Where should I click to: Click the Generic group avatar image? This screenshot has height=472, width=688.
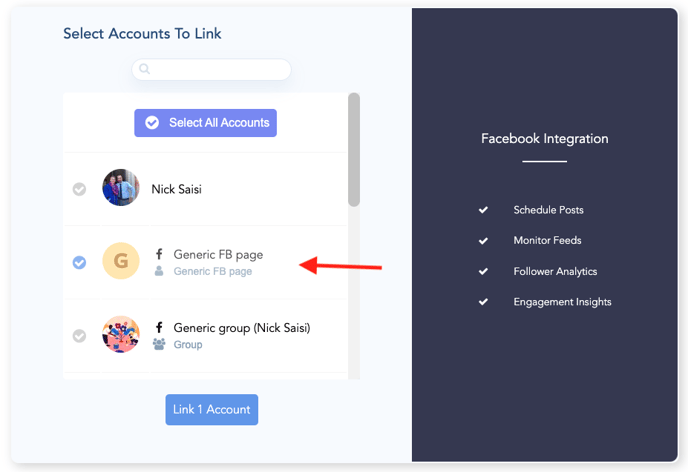121,334
